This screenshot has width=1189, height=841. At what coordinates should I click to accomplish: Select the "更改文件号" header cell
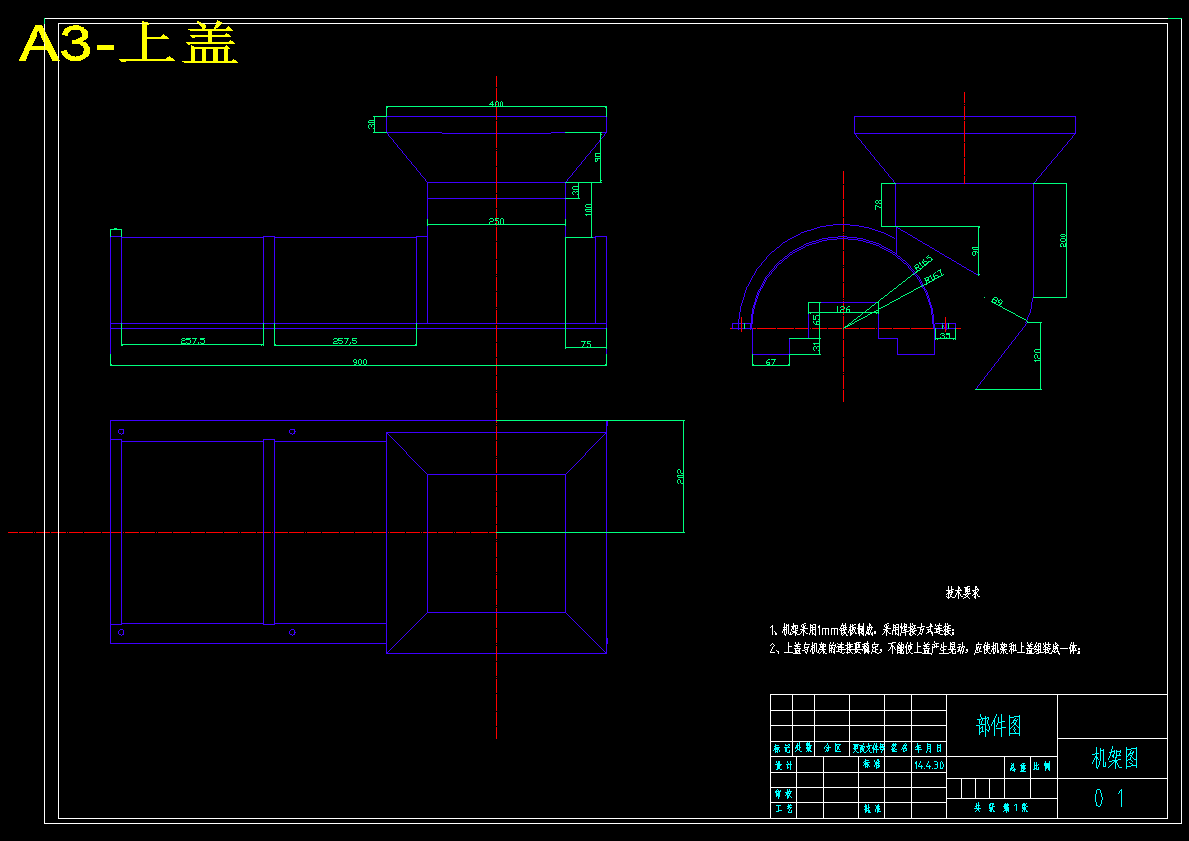pyautogui.click(x=867, y=748)
